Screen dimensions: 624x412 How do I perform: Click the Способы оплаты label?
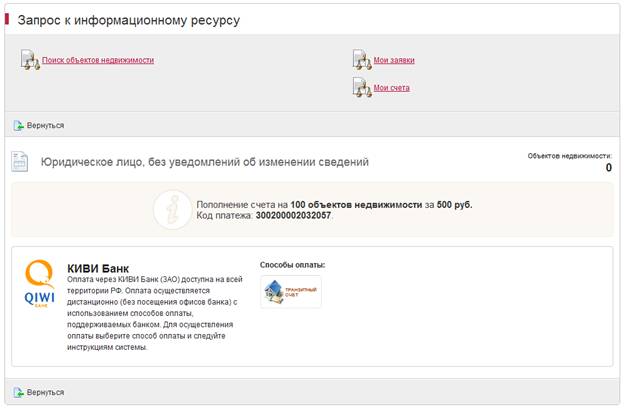click(x=292, y=265)
